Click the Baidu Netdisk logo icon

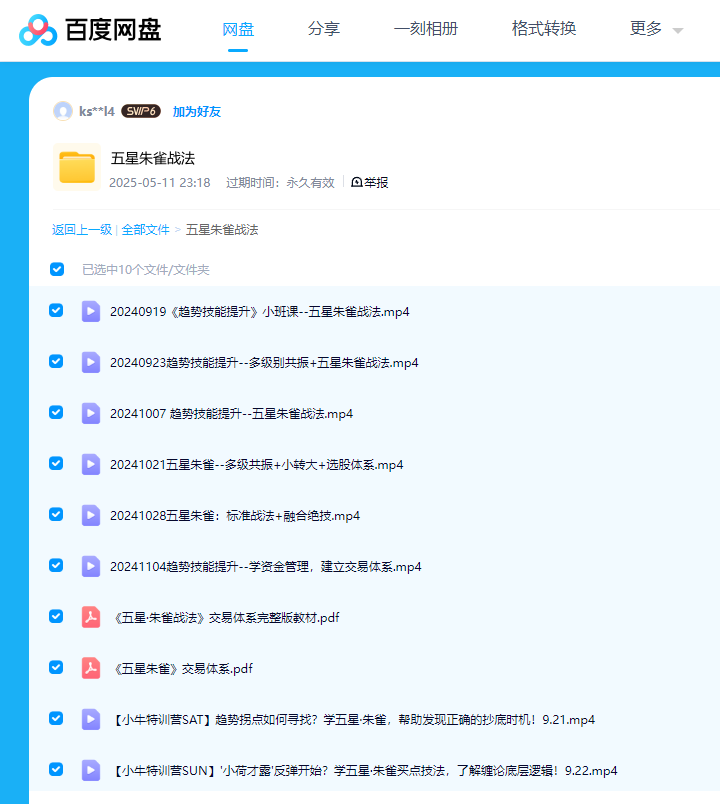[38, 30]
